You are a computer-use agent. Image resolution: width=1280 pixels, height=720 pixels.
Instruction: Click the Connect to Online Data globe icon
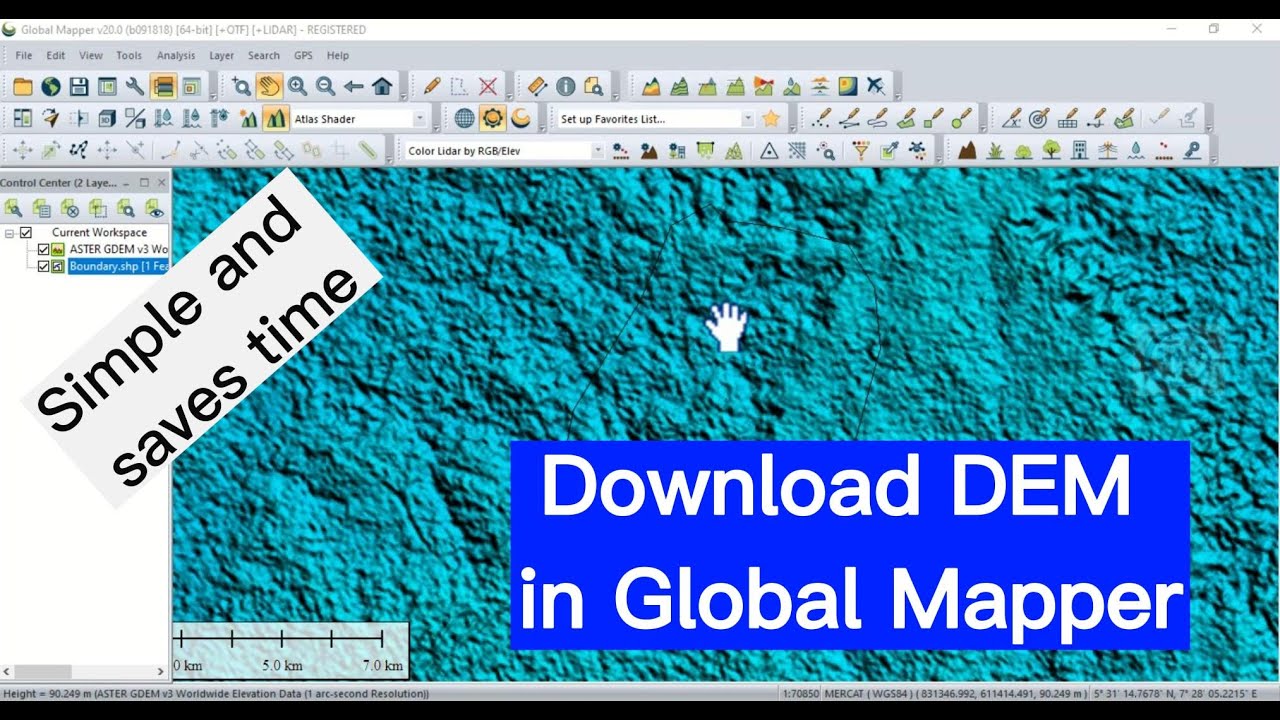(50, 86)
